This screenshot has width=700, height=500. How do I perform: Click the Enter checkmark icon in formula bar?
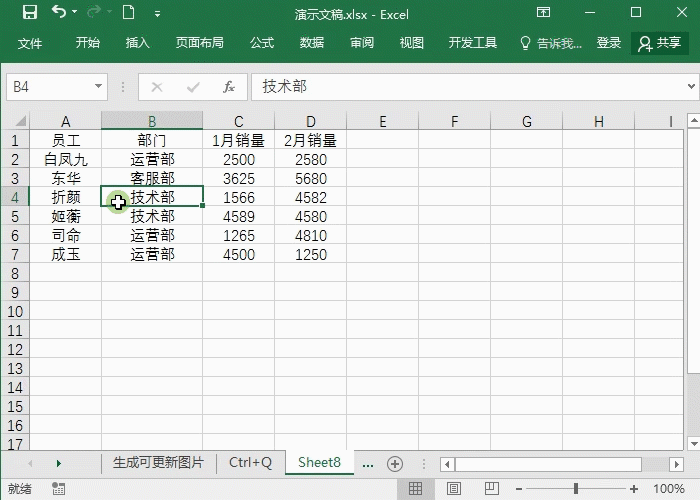(x=193, y=87)
